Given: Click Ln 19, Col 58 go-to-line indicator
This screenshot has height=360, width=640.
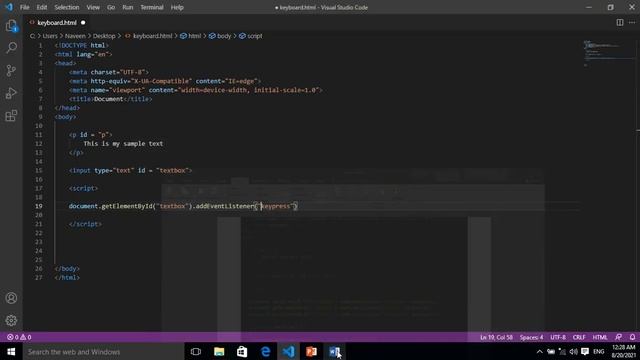Looking at the screenshot, I should [x=496, y=337].
